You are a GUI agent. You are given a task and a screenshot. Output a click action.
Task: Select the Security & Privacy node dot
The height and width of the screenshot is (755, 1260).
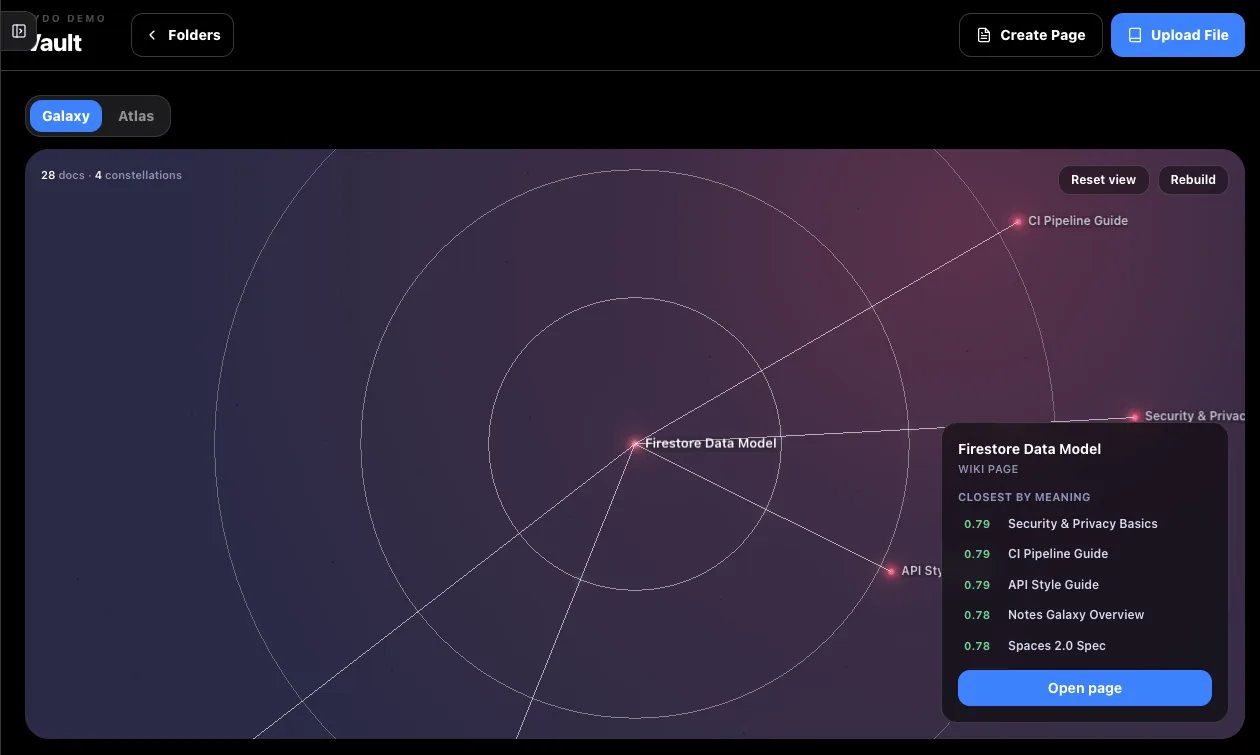click(1134, 416)
